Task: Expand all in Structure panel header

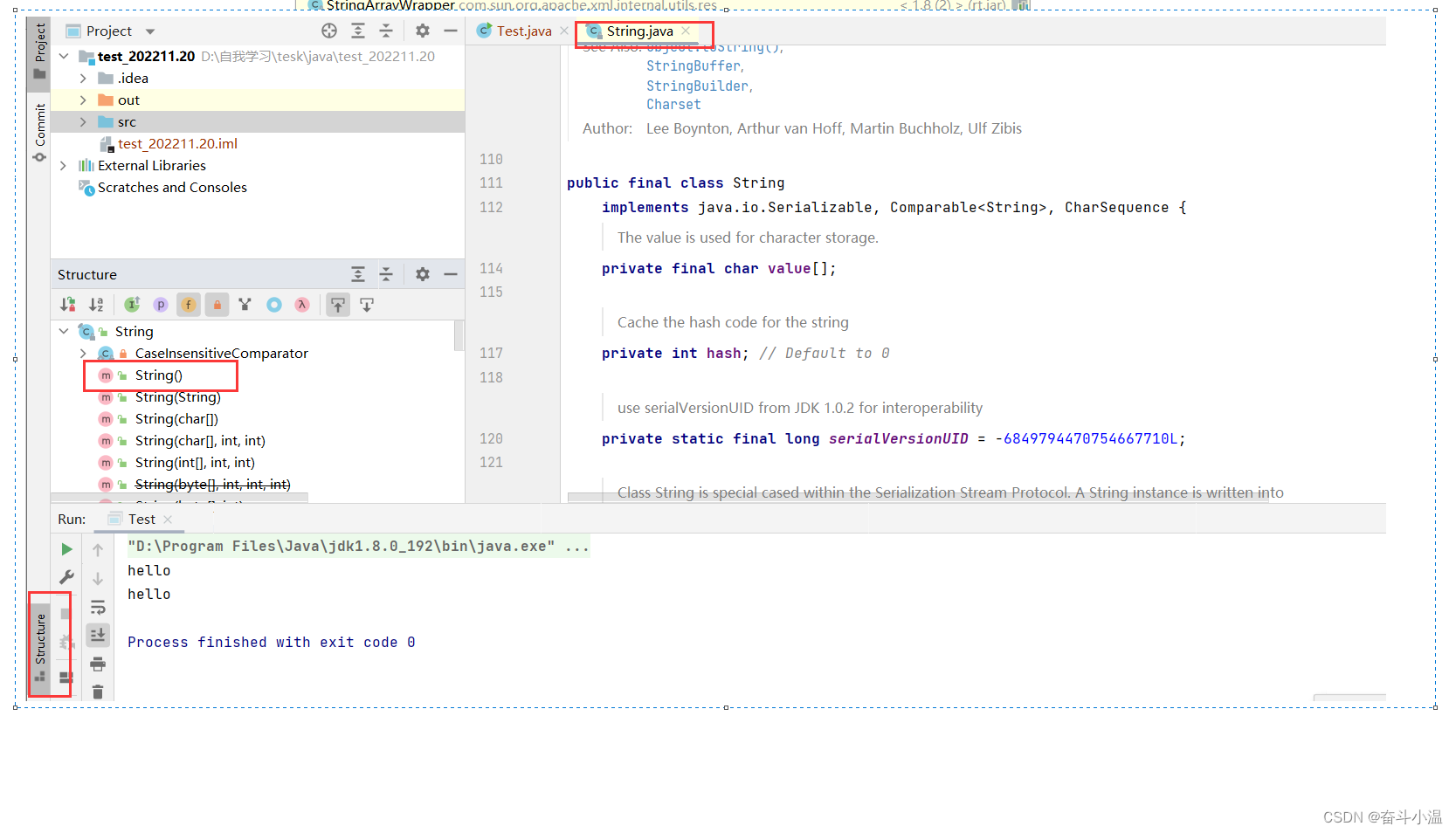Action: (x=358, y=274)
